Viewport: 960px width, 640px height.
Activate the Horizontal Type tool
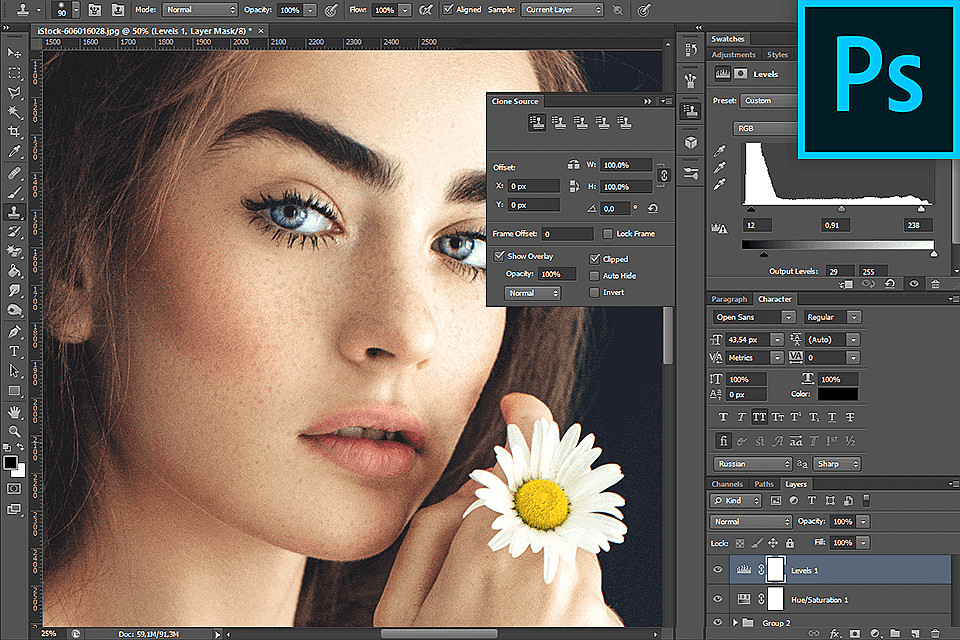click(14, 351)
